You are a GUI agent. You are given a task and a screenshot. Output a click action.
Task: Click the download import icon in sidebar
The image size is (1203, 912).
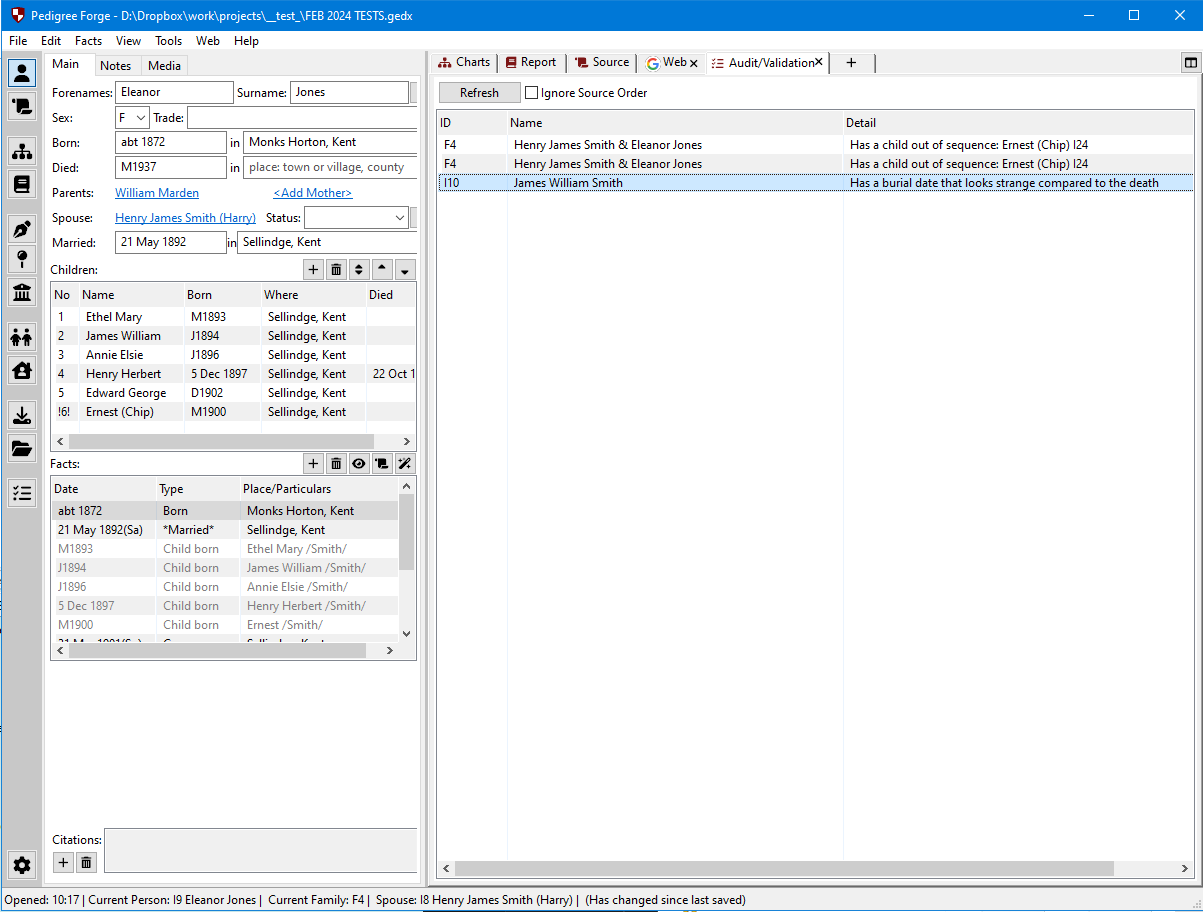click(x=22, y=415)
